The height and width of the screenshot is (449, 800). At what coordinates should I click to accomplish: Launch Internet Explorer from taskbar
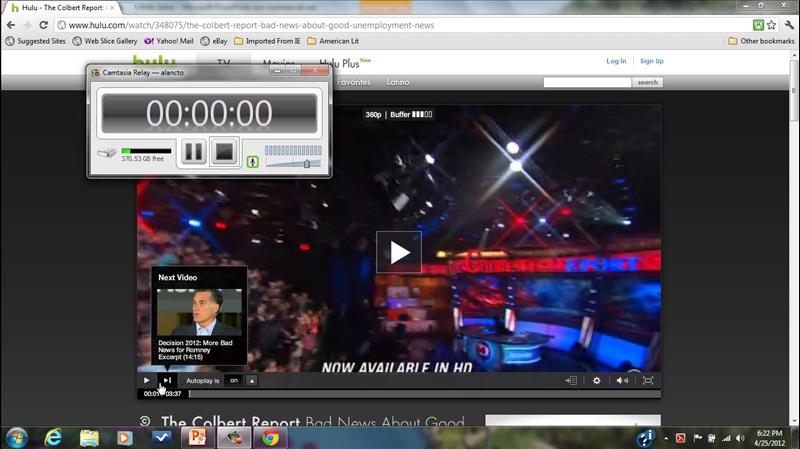53,438
